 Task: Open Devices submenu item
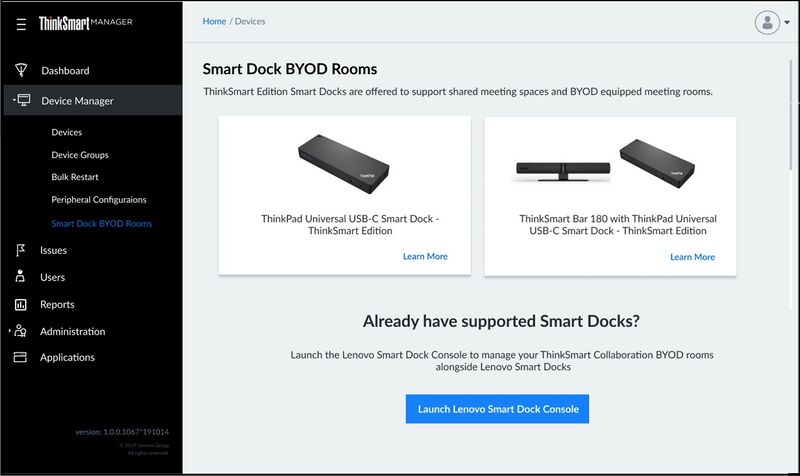[x=67, y=132]
